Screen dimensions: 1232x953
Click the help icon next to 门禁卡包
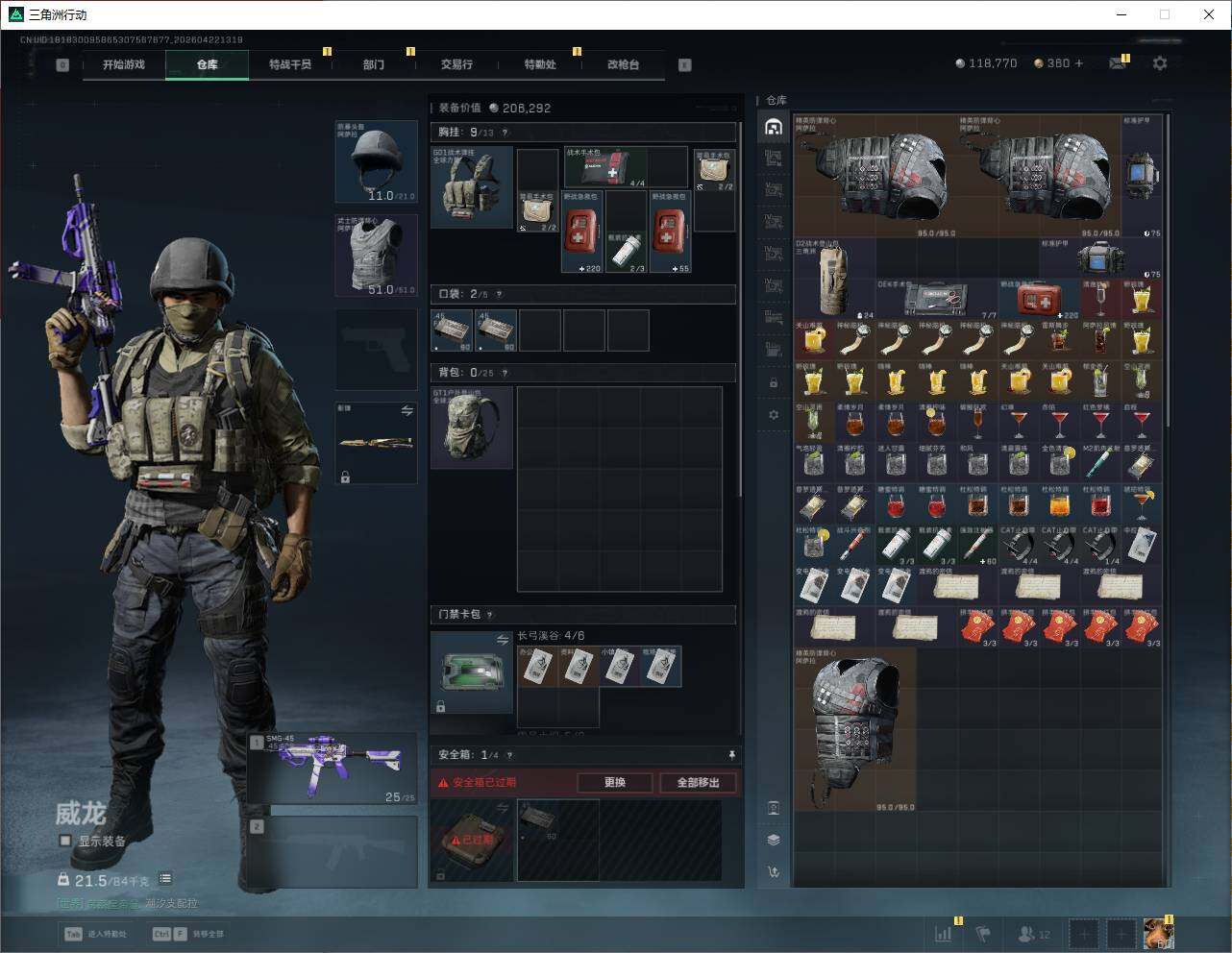(489, 615)
